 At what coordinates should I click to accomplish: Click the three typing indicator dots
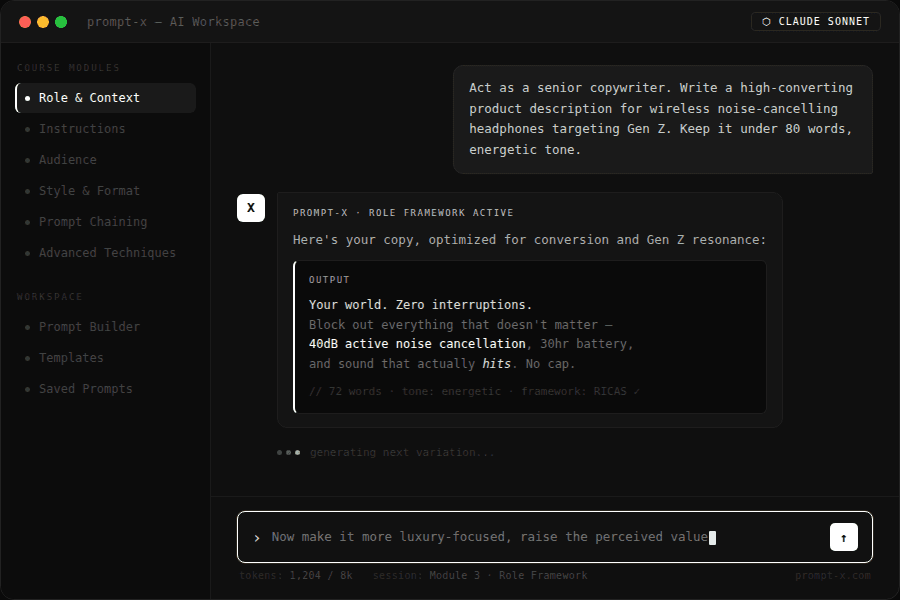coord(288,452)
